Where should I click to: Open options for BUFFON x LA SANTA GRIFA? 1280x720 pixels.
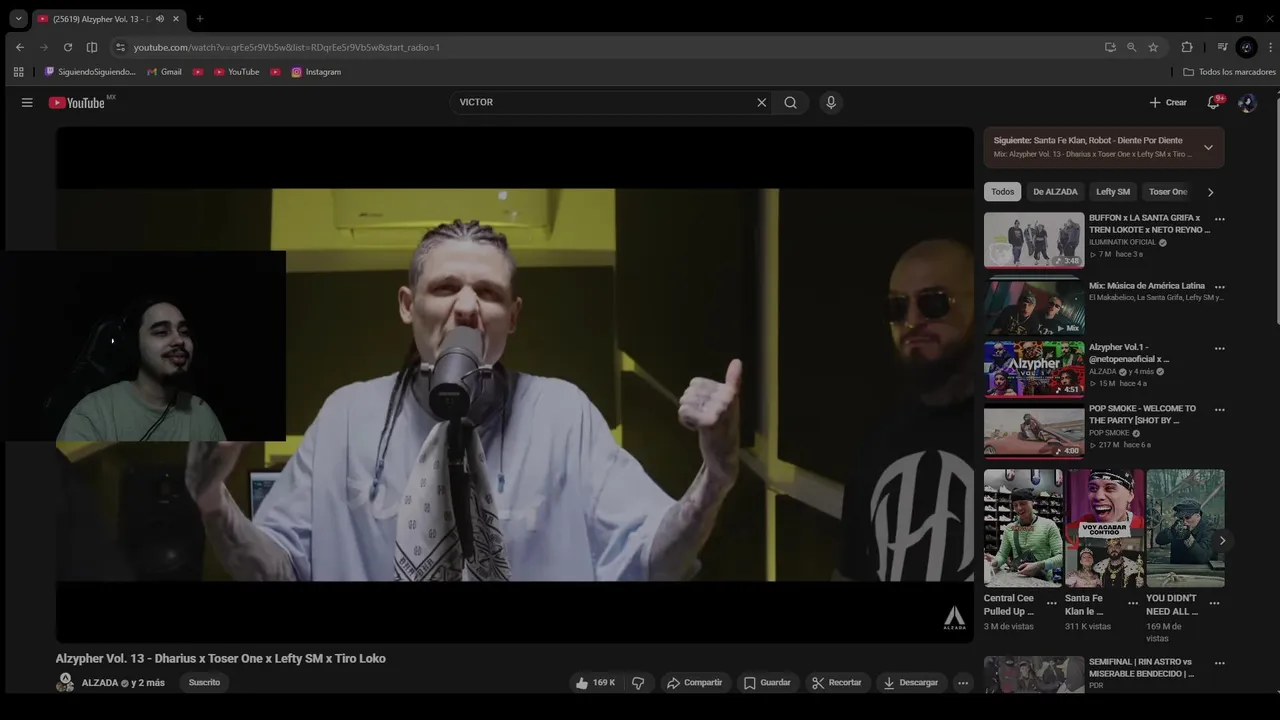tap(1219, 219)
